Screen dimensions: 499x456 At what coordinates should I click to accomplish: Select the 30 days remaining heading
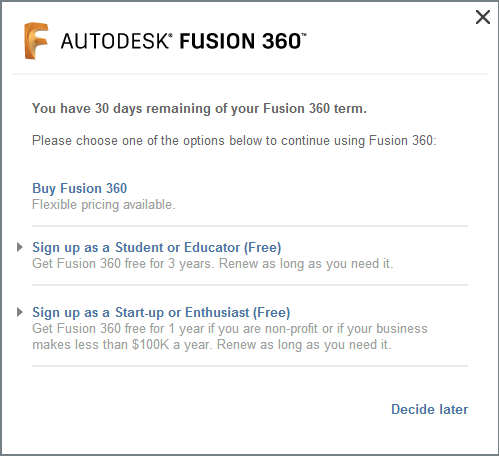coord(199,109)
